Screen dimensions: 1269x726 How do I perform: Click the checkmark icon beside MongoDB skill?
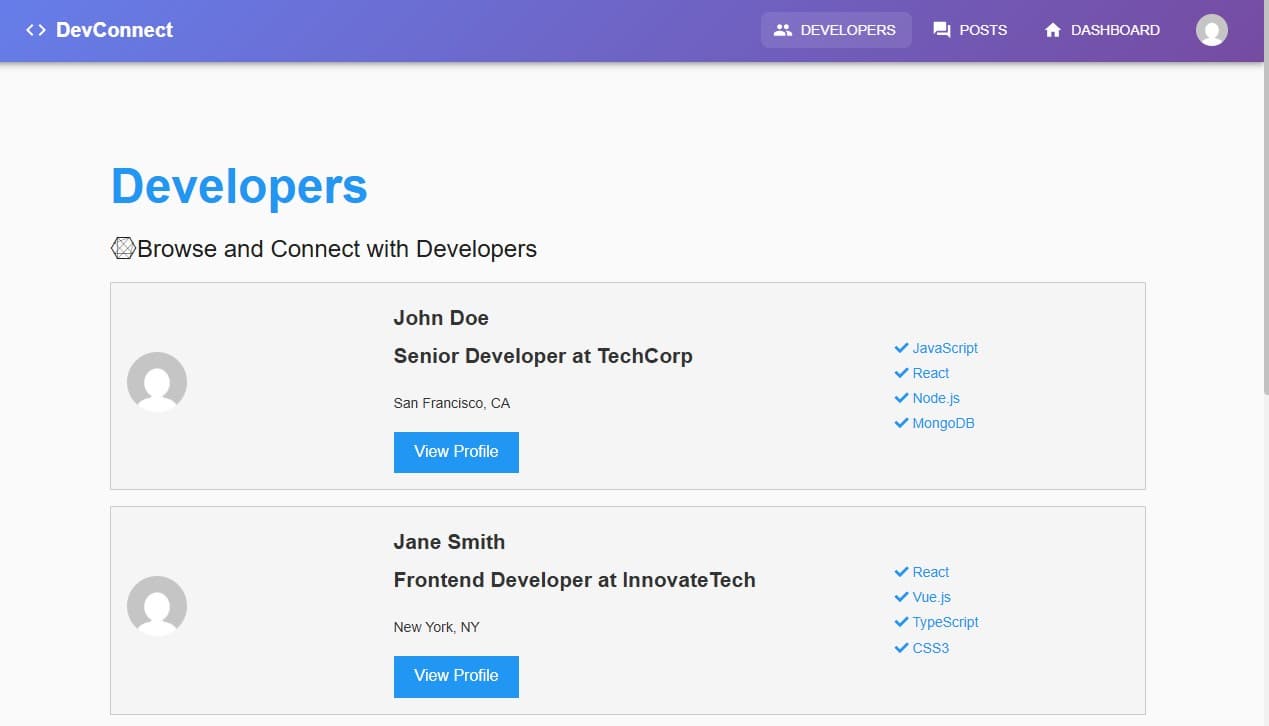(x=900, y=423)
